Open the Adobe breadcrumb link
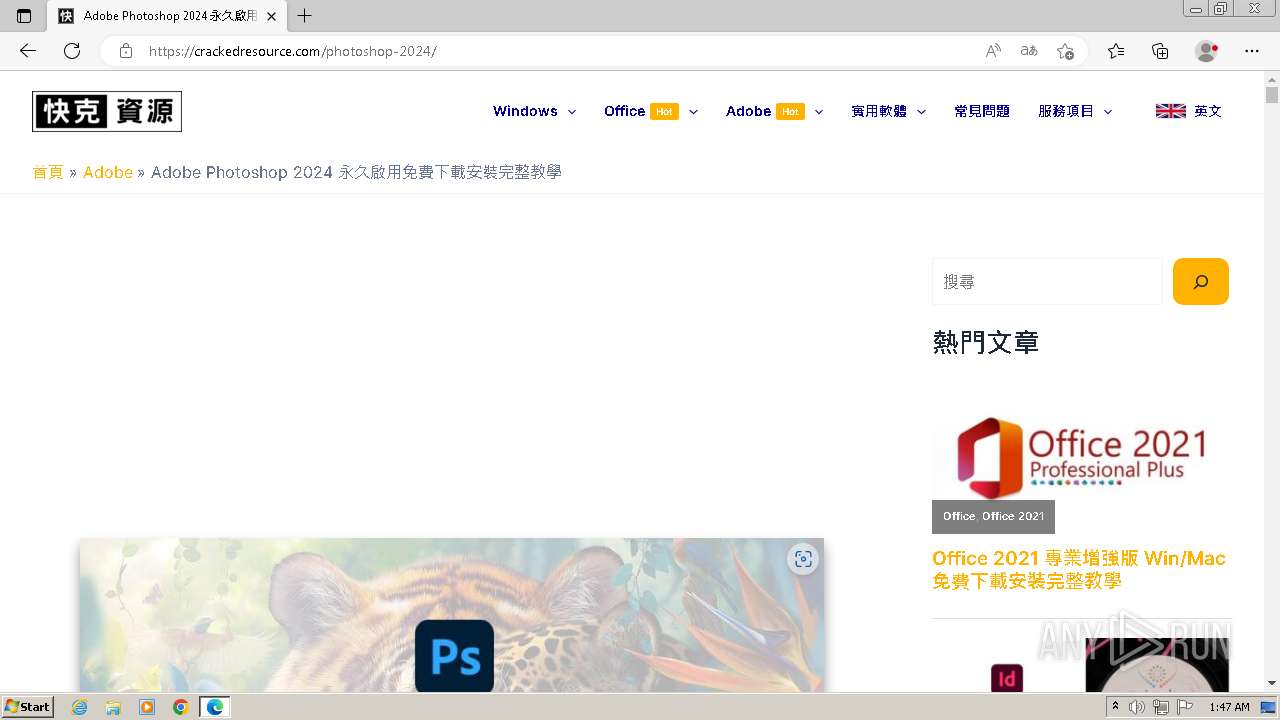 [x=108, y=172]
